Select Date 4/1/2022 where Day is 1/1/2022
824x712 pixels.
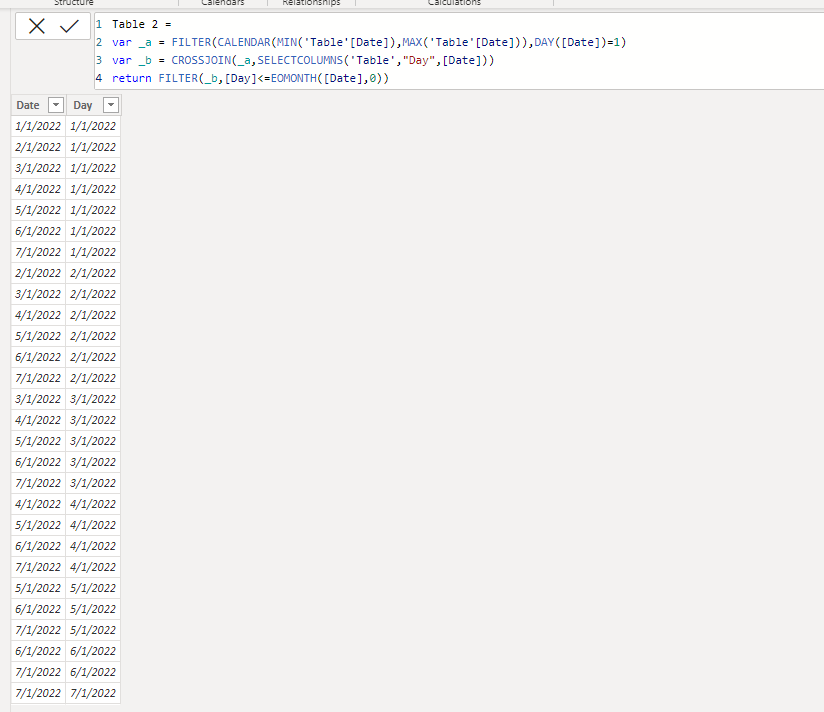point(38,189)
